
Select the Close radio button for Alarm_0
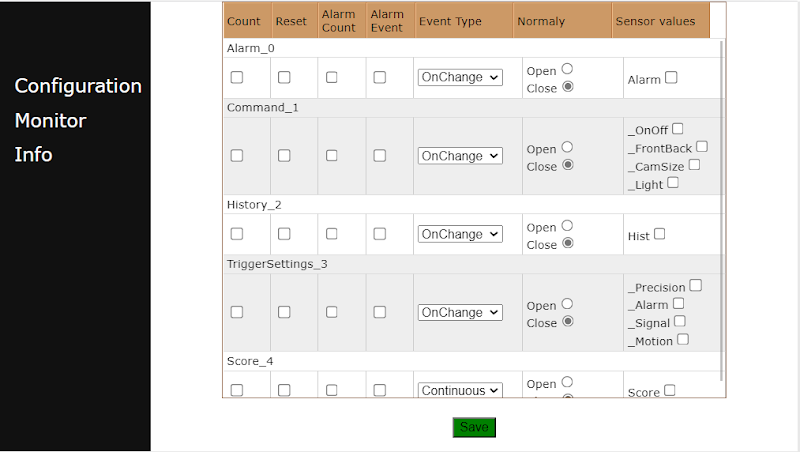[x=567, y=86]
